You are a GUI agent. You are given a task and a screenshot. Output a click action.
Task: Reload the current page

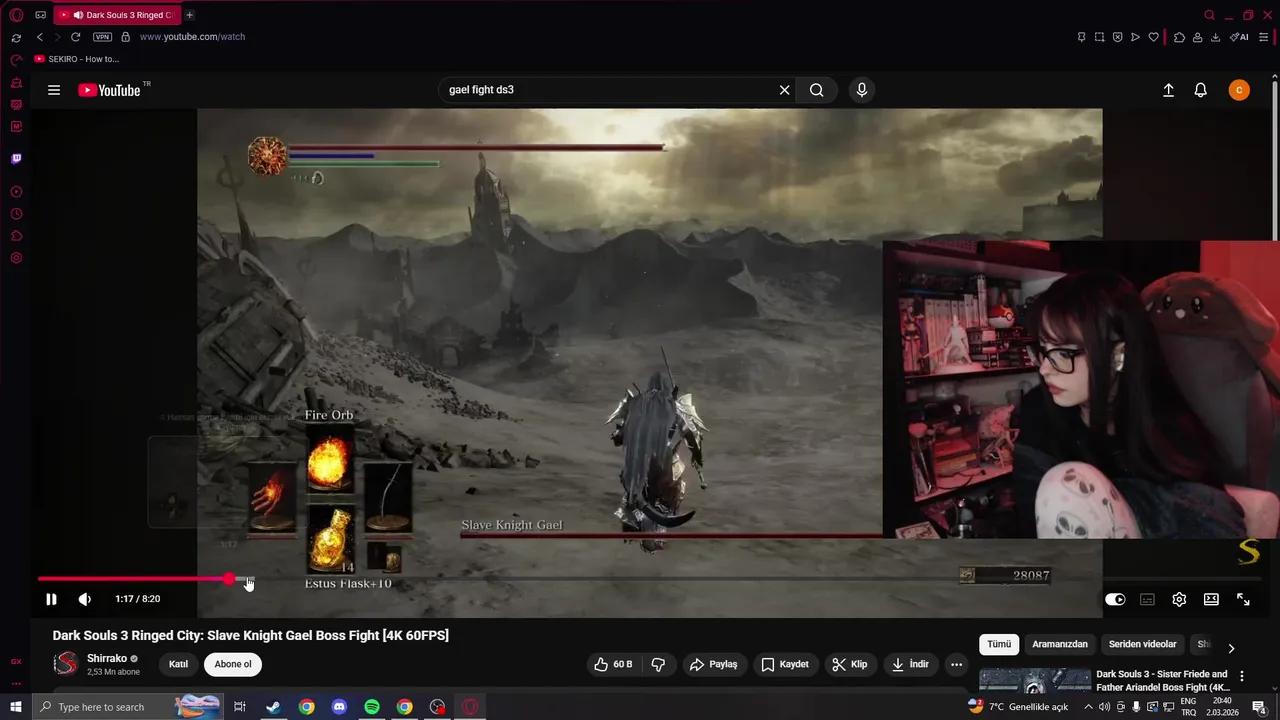(75, 37)
